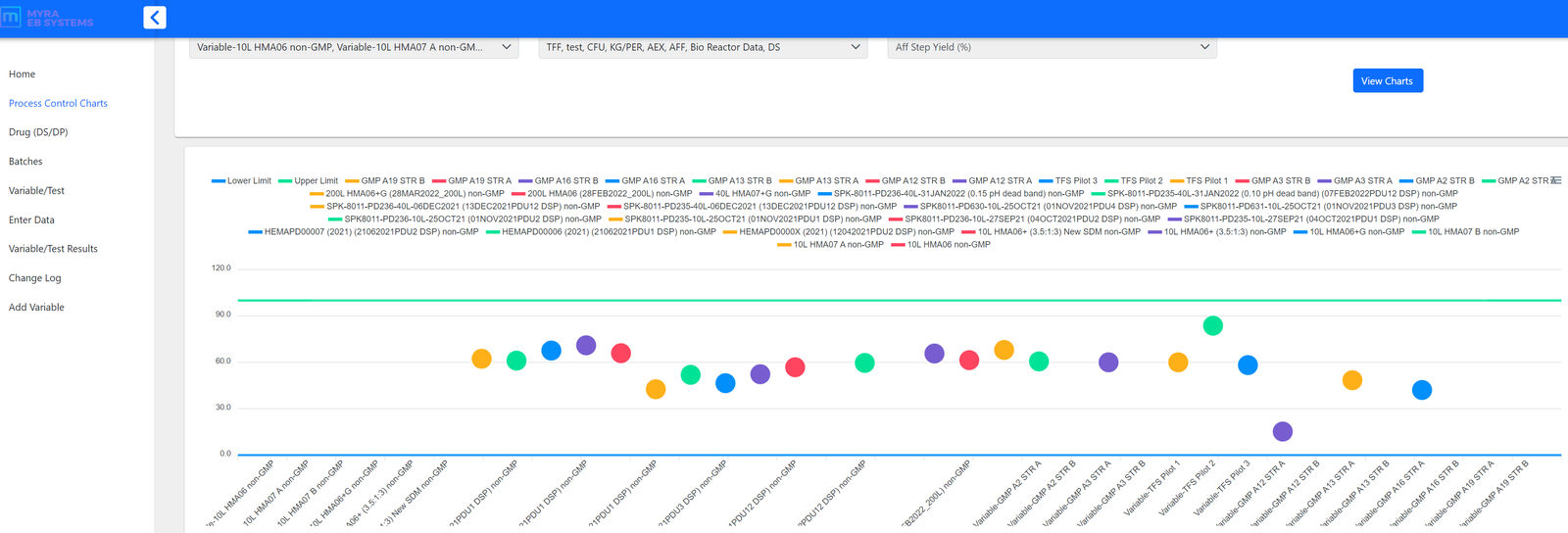Screen dimensions: 1568x533
Task: Click the leftmost orange data point
Action: (x=481, y=359)
